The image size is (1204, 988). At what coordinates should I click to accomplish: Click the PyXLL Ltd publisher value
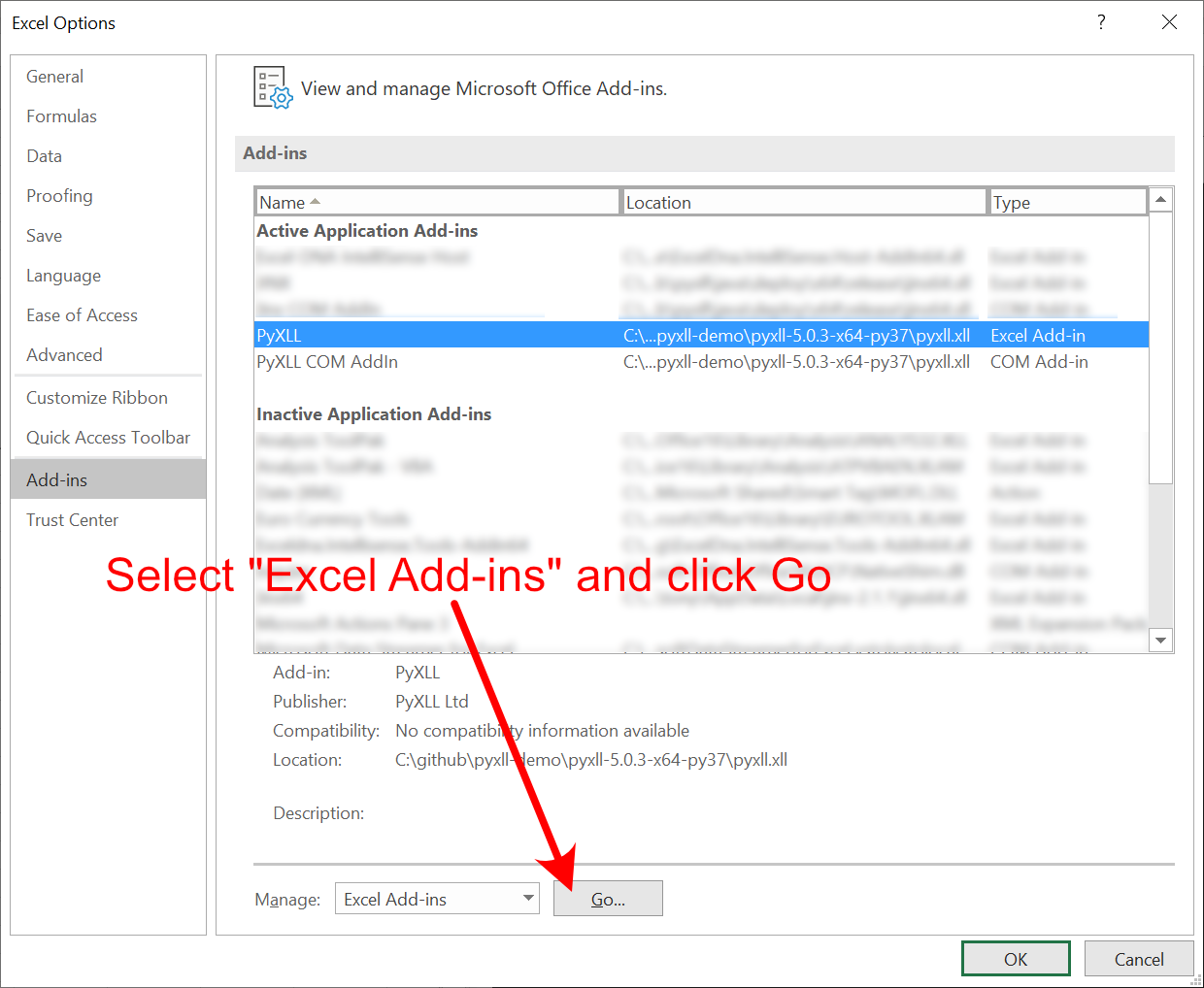(432, 702)
